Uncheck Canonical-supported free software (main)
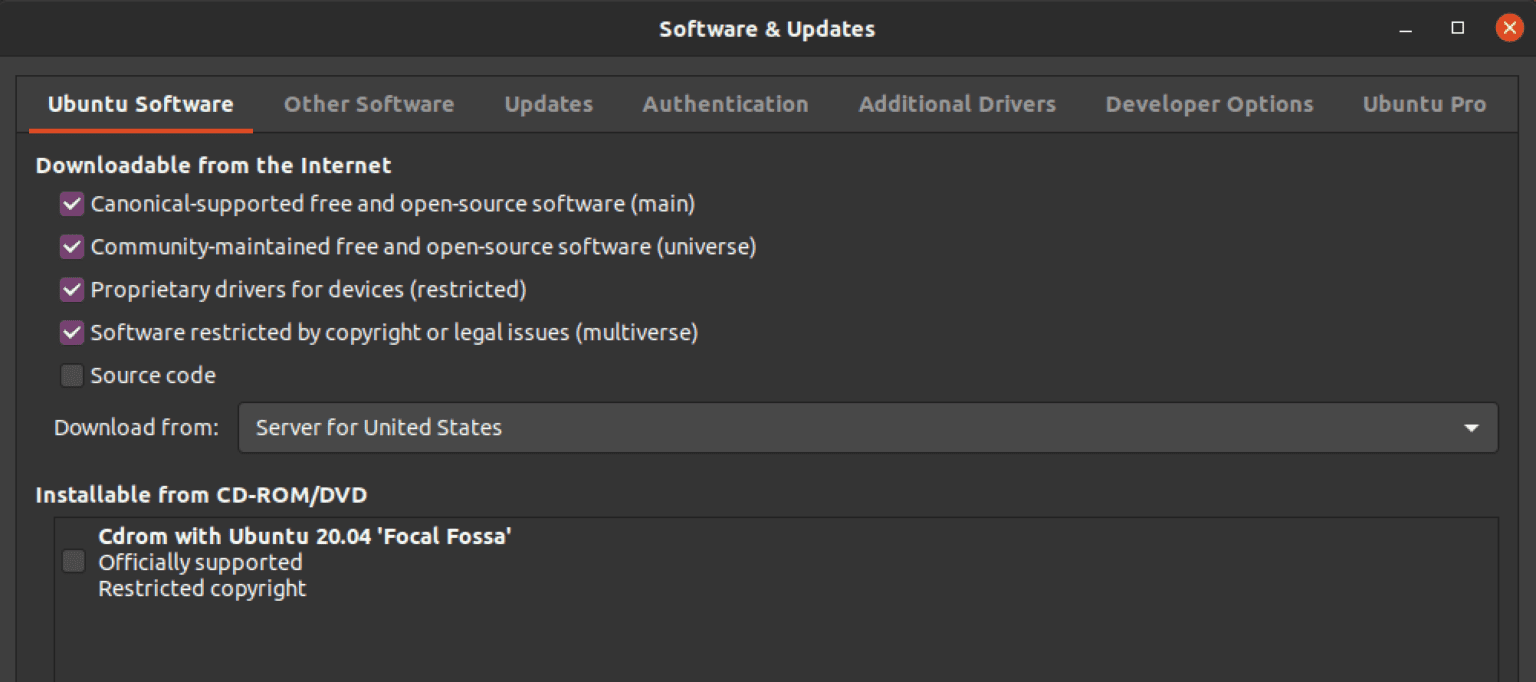Screen dimensions: 1536x682 click(x=71, y=204)
